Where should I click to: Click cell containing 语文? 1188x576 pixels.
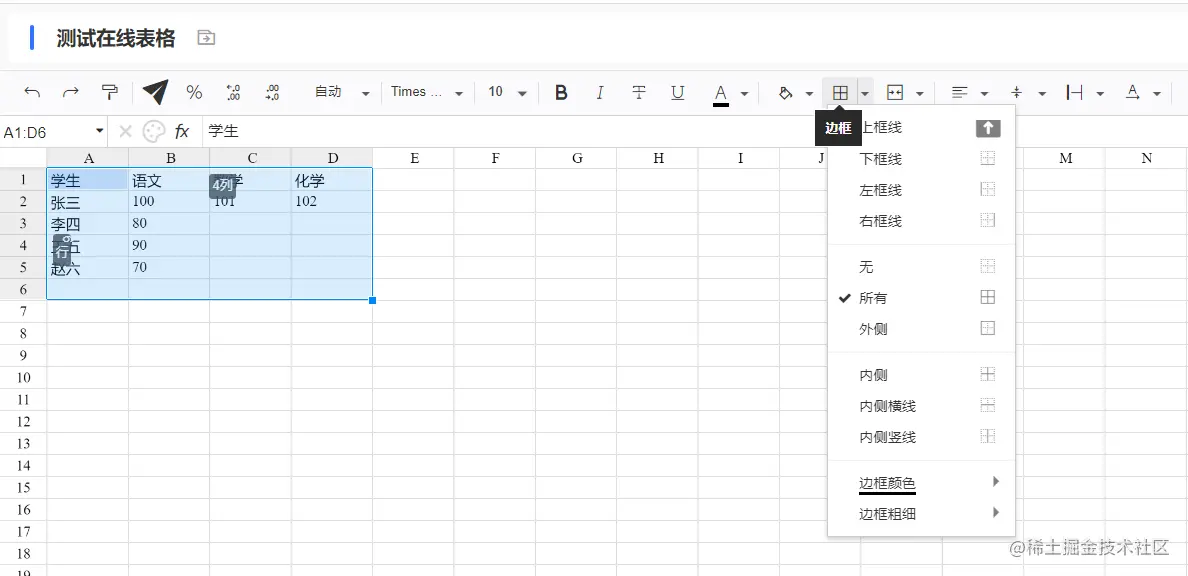pyautogui.click(x=169, y=180)
